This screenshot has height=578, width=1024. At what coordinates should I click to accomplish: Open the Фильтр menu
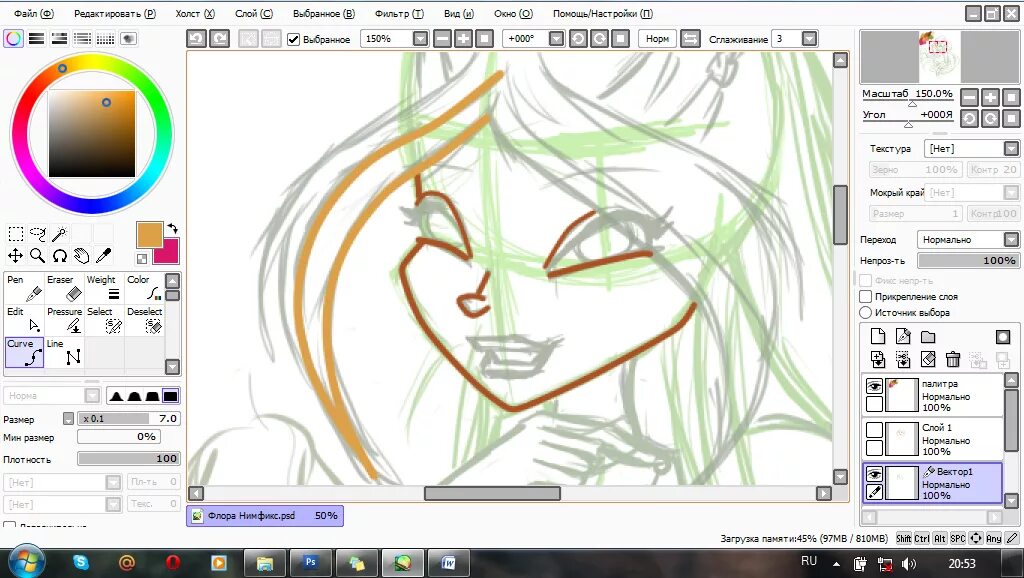click(x=399, y=14)
